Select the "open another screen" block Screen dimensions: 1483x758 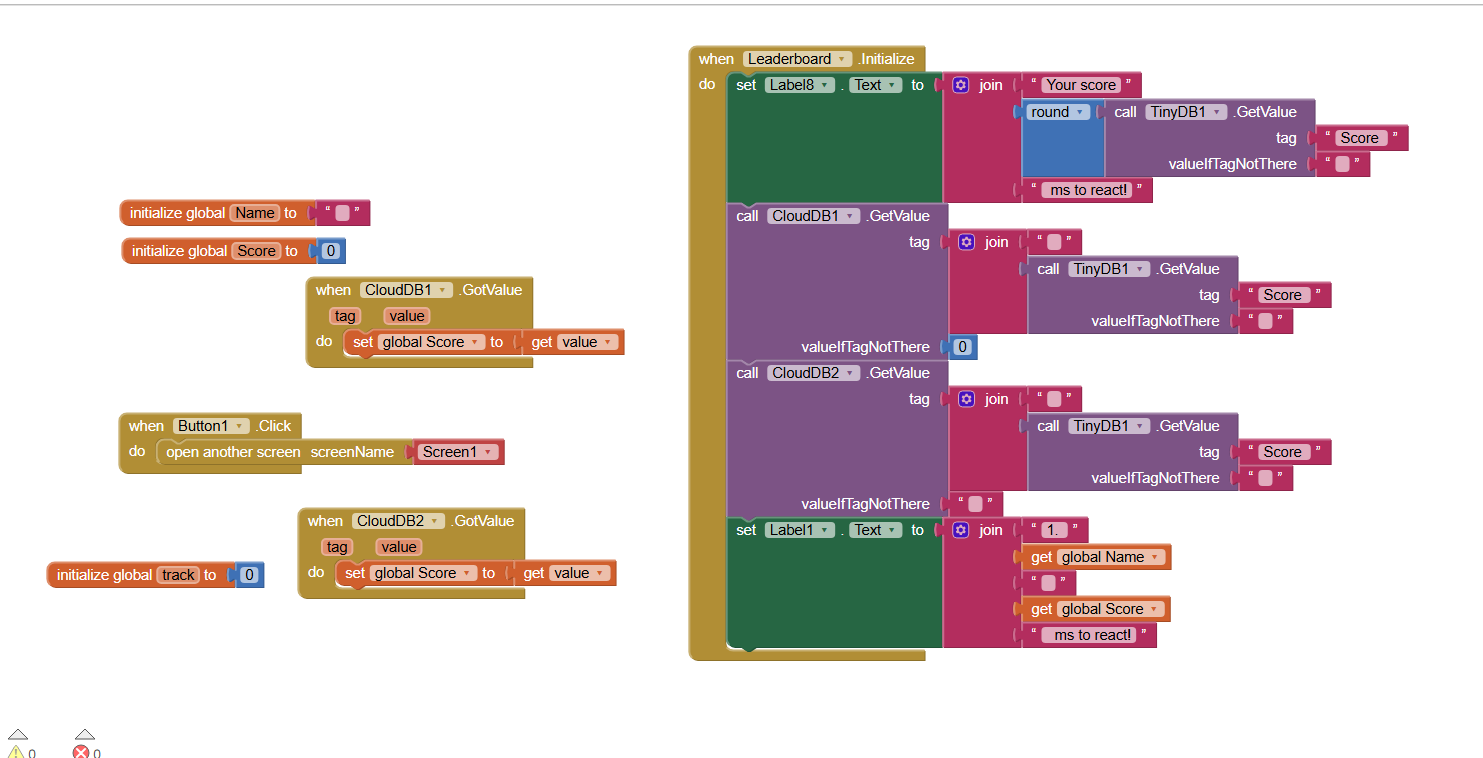click(232, 452)
